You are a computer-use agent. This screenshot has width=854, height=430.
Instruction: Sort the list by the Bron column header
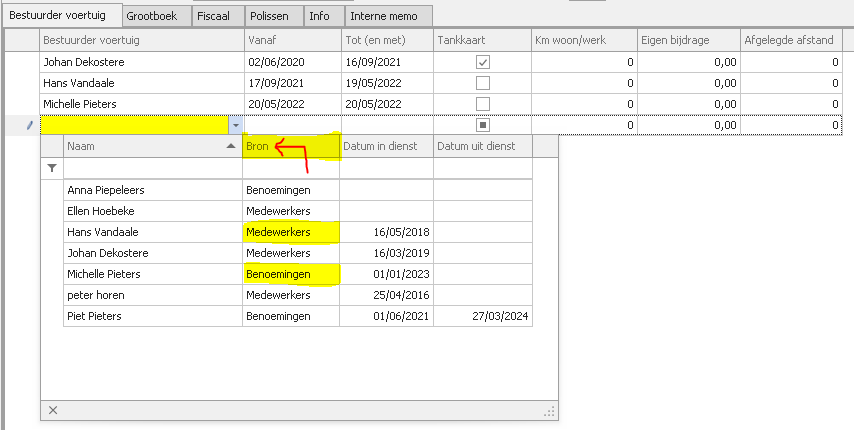(x=290, y=146)
